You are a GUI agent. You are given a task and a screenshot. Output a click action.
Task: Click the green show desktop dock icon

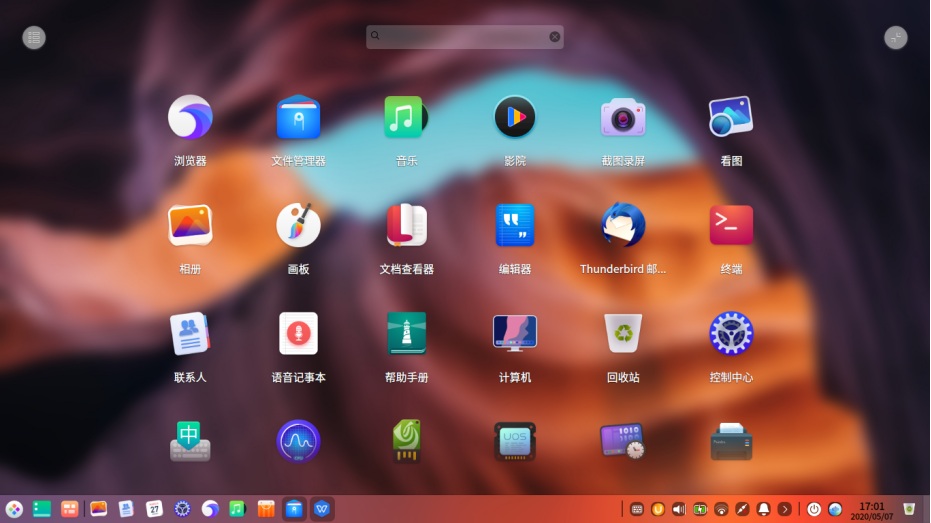[x=42, y=509]
